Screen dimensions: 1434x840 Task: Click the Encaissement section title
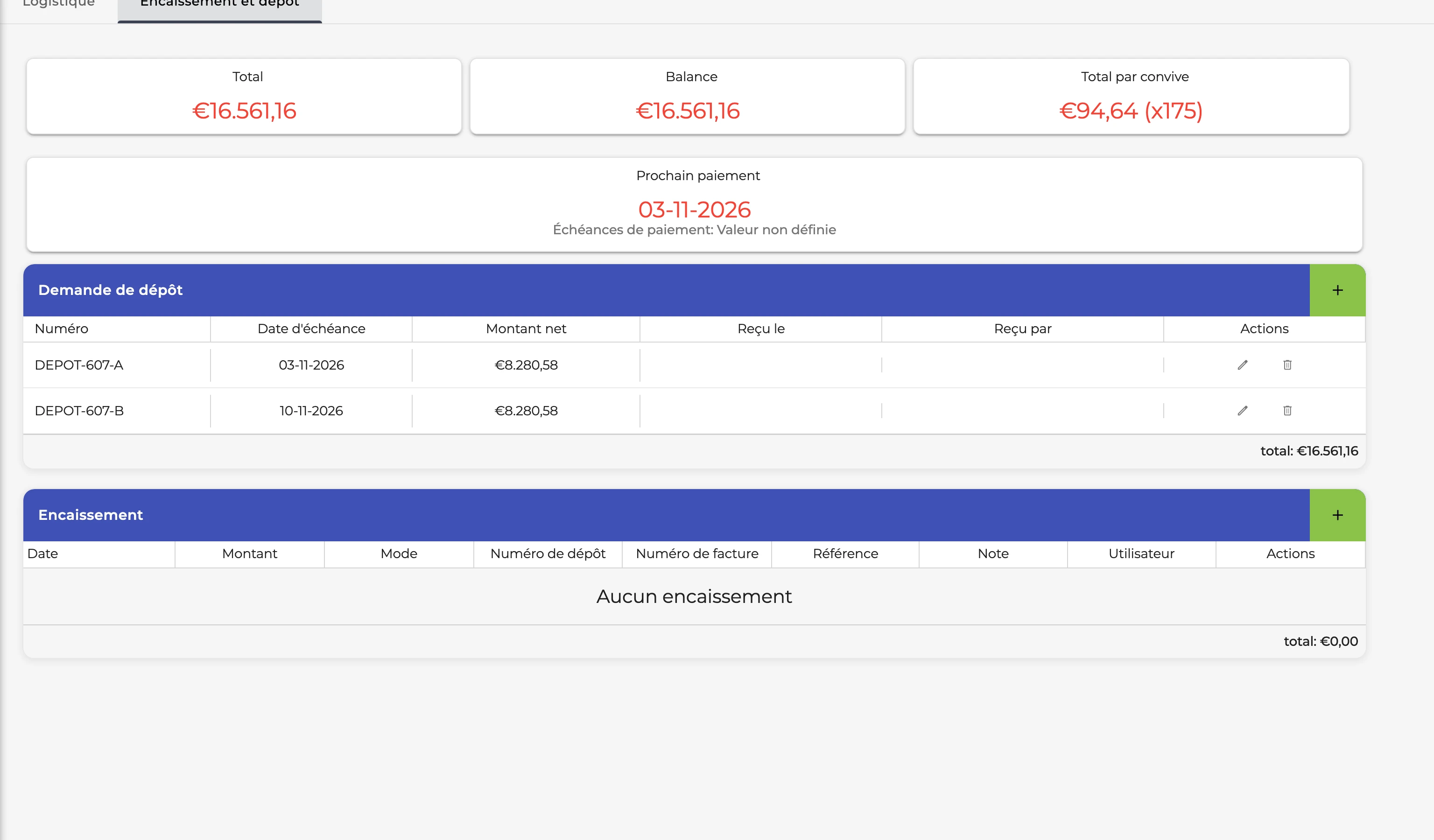pos(91,515)
